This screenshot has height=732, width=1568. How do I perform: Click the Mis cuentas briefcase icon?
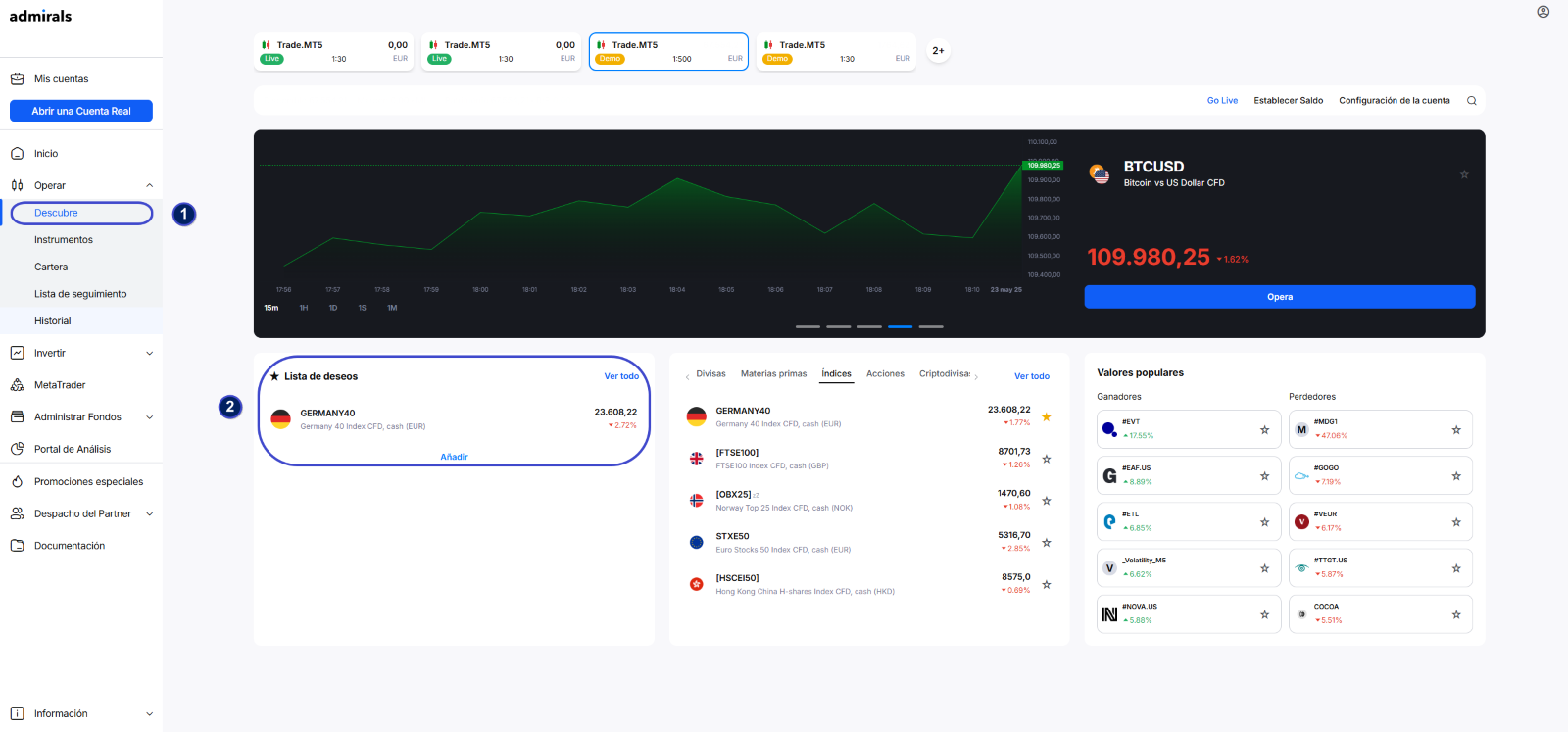coord(17,79)
